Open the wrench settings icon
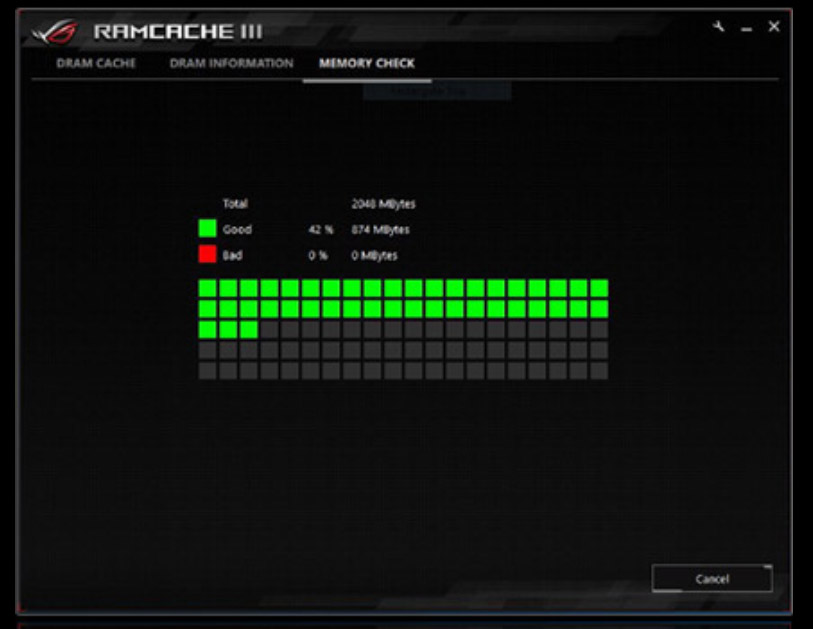 pos(719,26)
